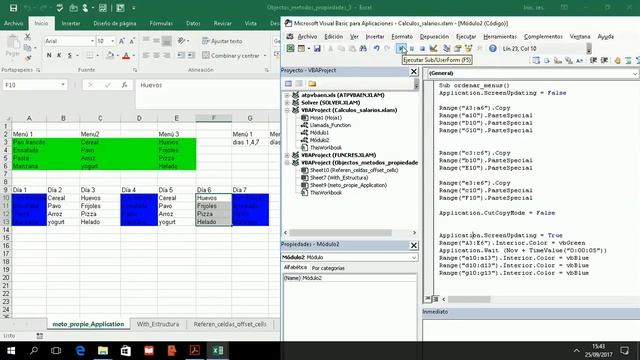This screenshot has width=640, height=360.
Task: Open Name Box dropdown showing F10
Action: 63,85
